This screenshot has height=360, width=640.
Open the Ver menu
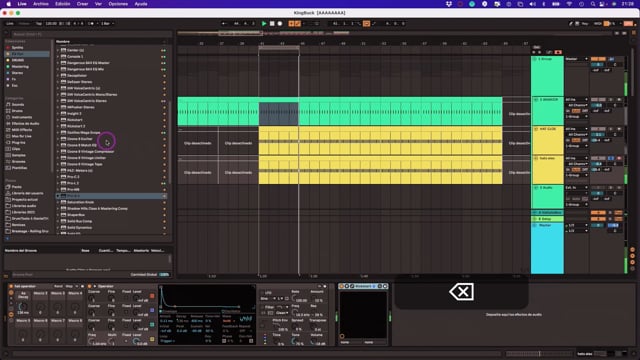click(x=98, y=4)
